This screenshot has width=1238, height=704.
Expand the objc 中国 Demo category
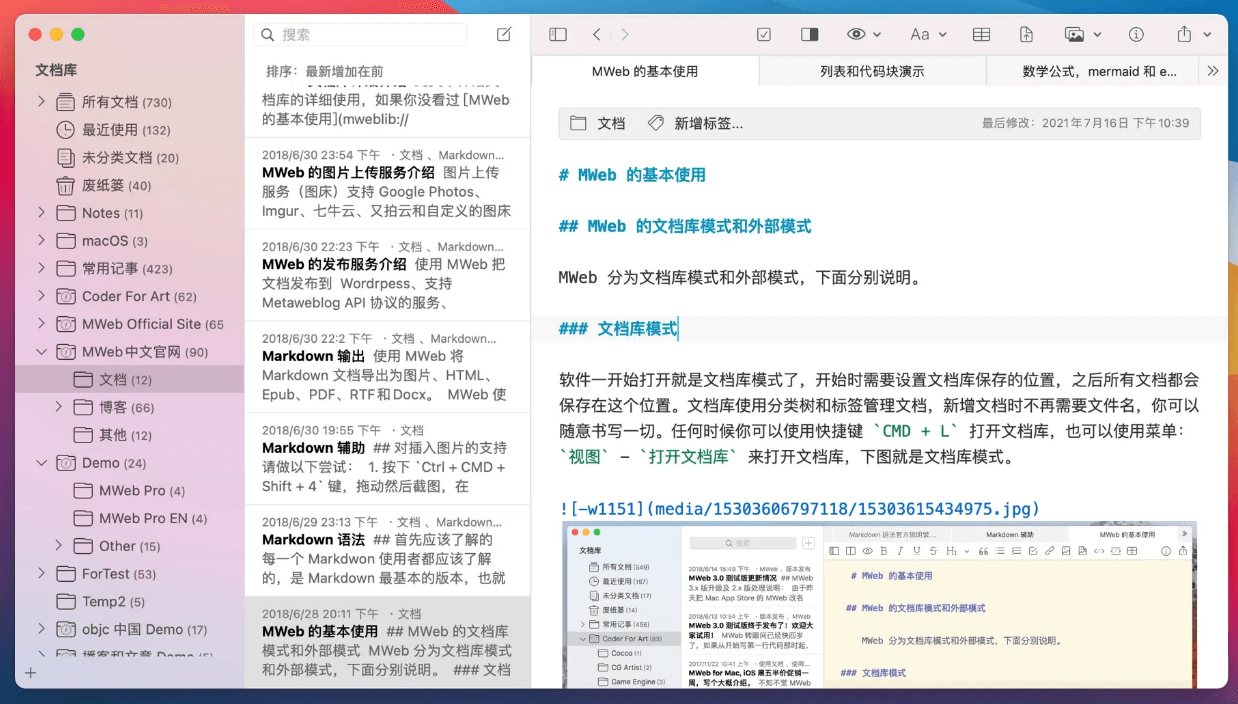(x=41, y=629)
